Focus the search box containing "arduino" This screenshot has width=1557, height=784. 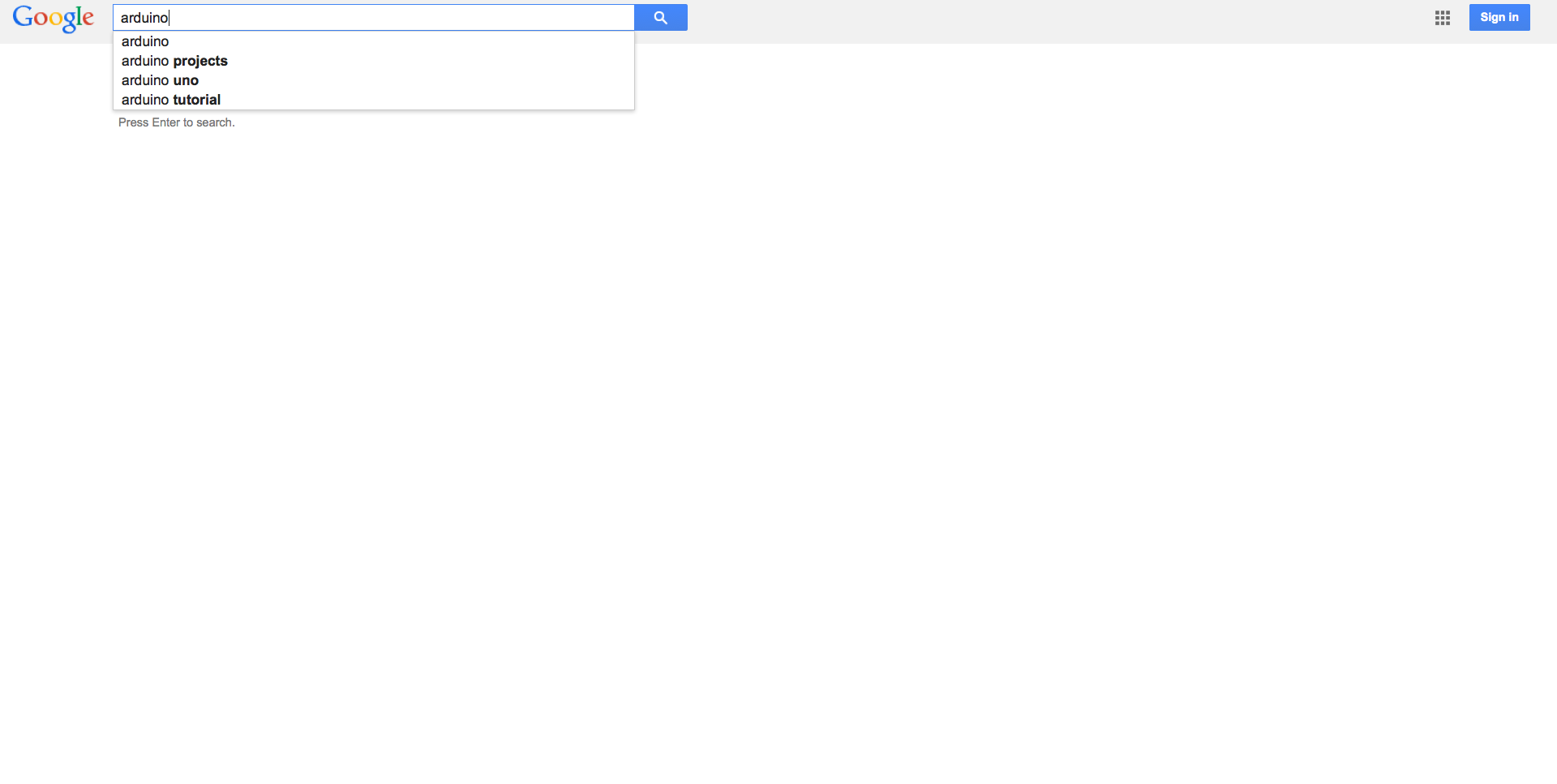(x=374, y=18)
